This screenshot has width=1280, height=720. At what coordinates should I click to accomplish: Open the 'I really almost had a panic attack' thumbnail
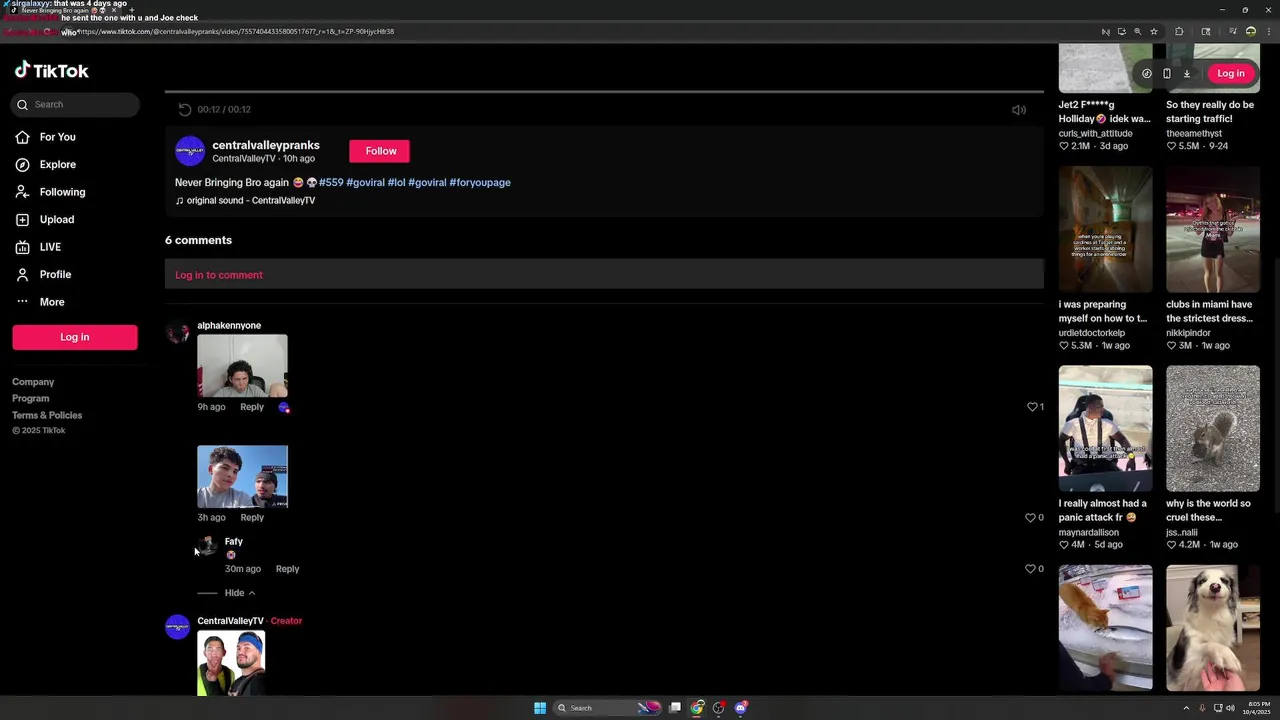[1106, 428]
